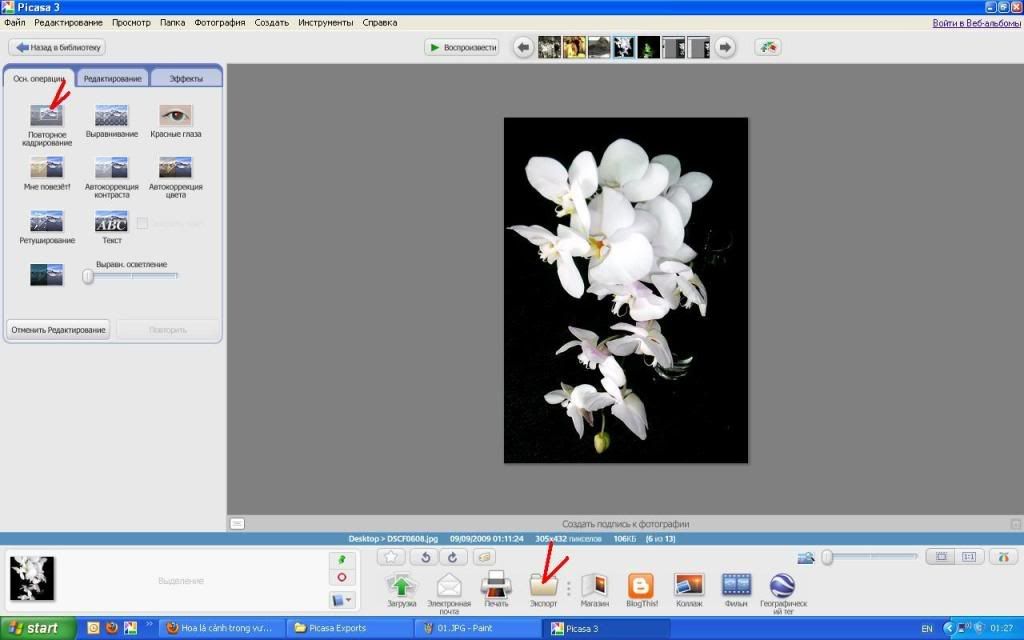The height and width of the screenshot is (640, 1024).
Task: Add text with the Текст tool
Action: click(111, 221)
